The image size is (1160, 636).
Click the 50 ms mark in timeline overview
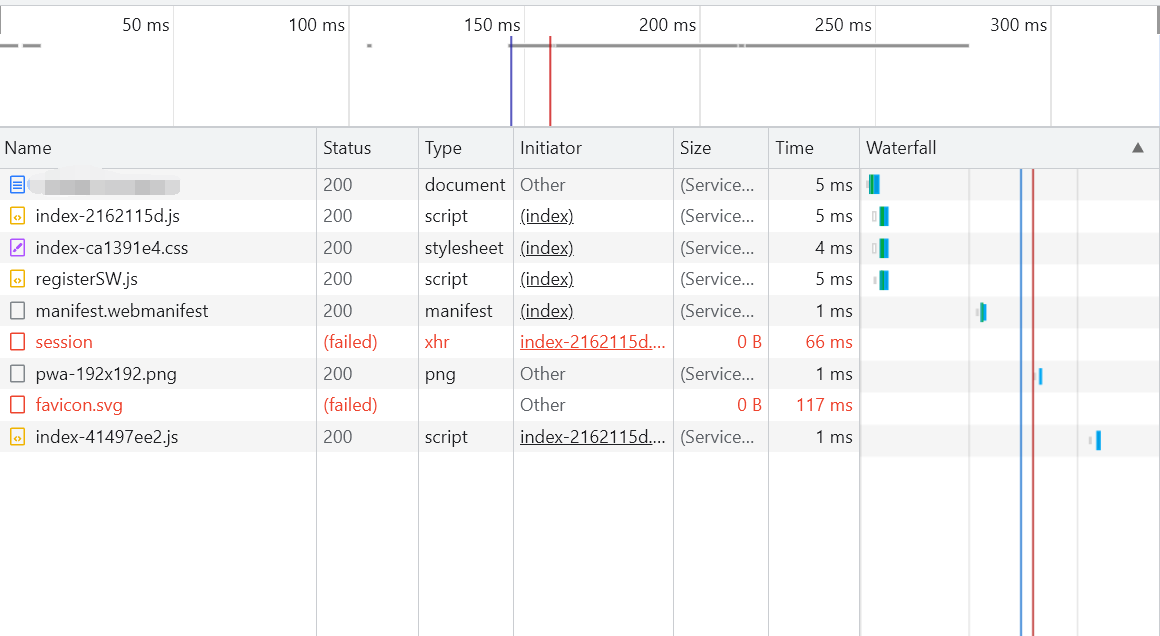[146, 25]
